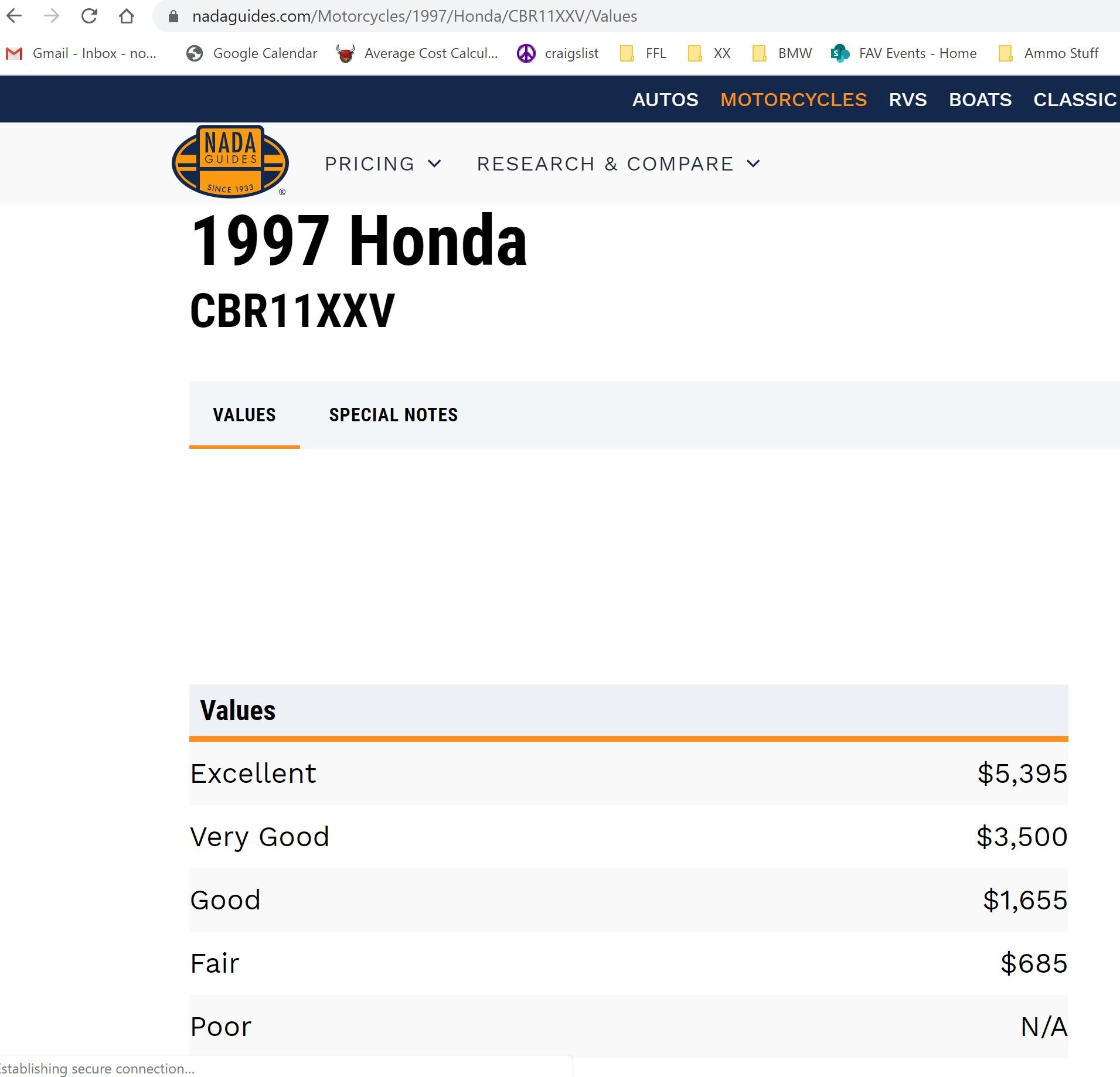Open the Ammo Stuff bookmark folder
This screenshot has width=1120, height=1077.
[x=1048, y=53]
